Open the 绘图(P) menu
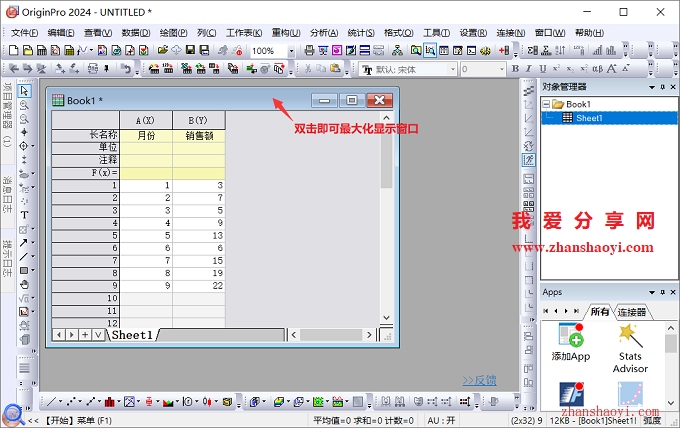The width and height of the screenshot is (680, 428). pyautogui.click(x=173, y=33)
